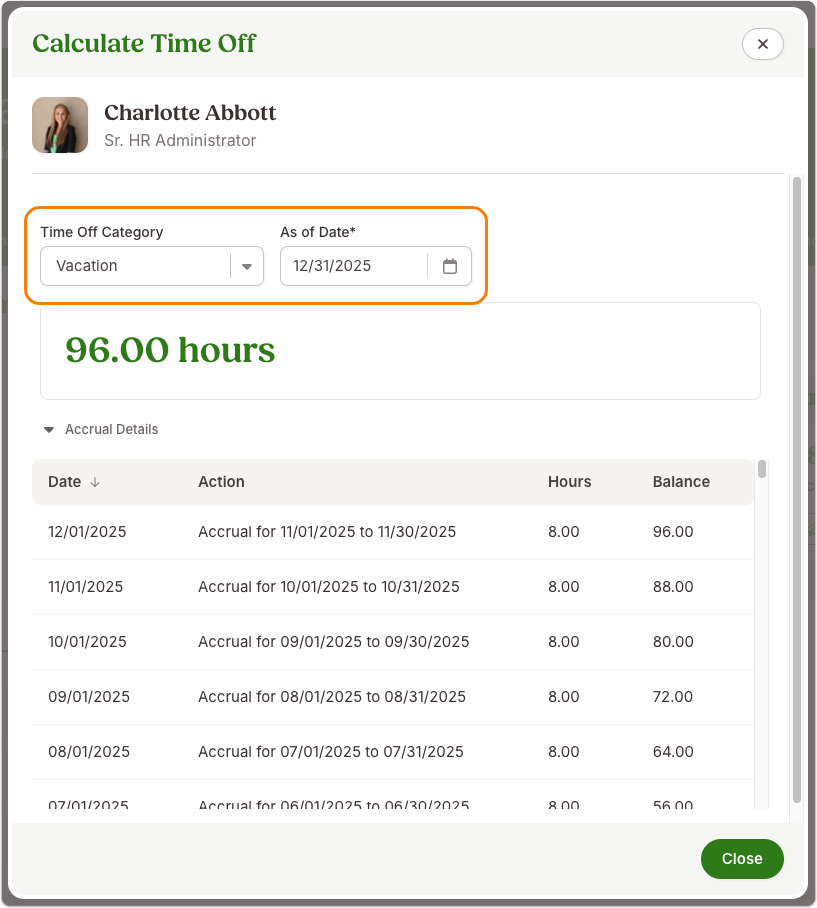This screenshot has width=817, height=908.
Task: Select the 10/01/2025 accrual row
Action: [x=393, y=642]
